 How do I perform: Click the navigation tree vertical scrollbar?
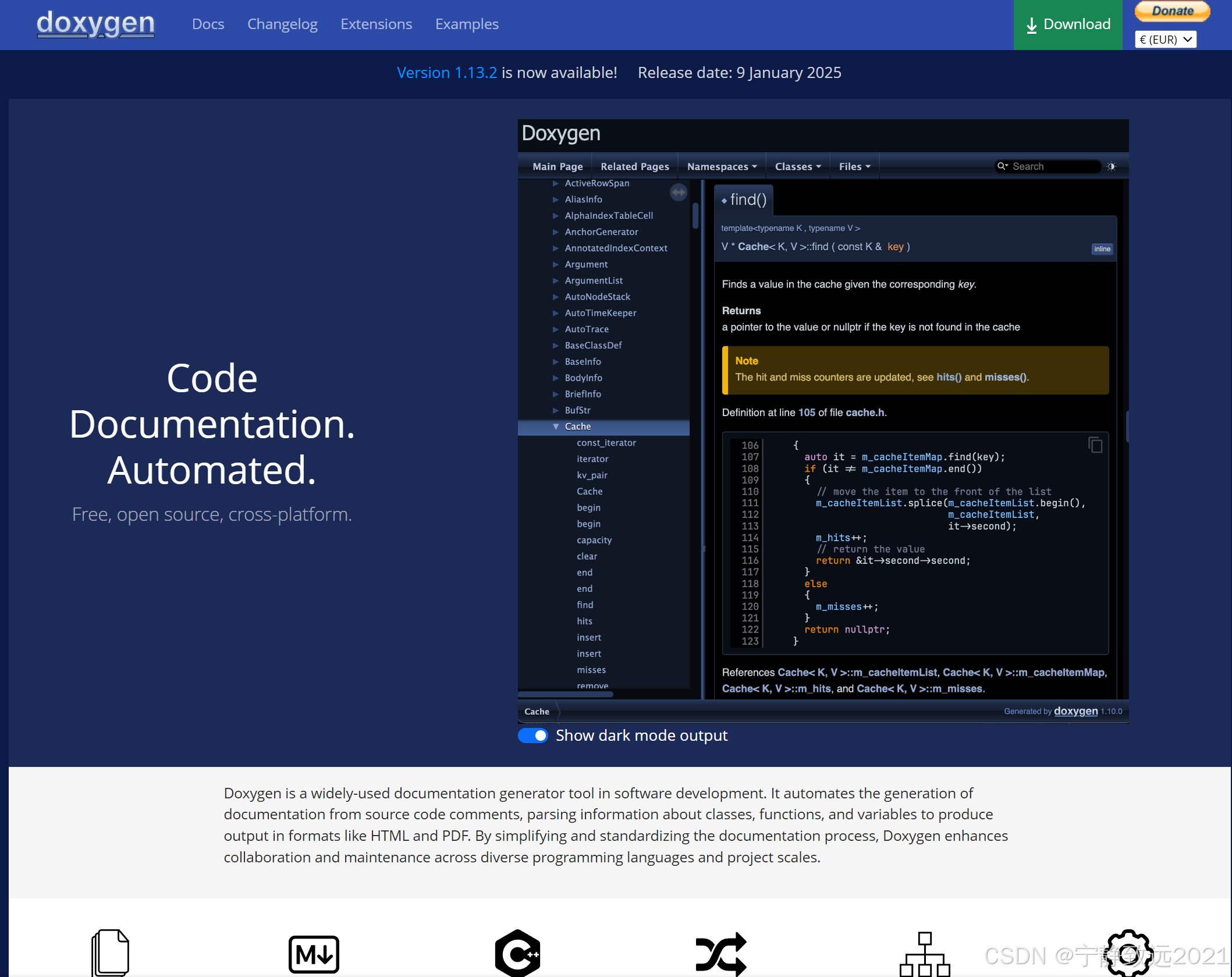tap(695, 216)
